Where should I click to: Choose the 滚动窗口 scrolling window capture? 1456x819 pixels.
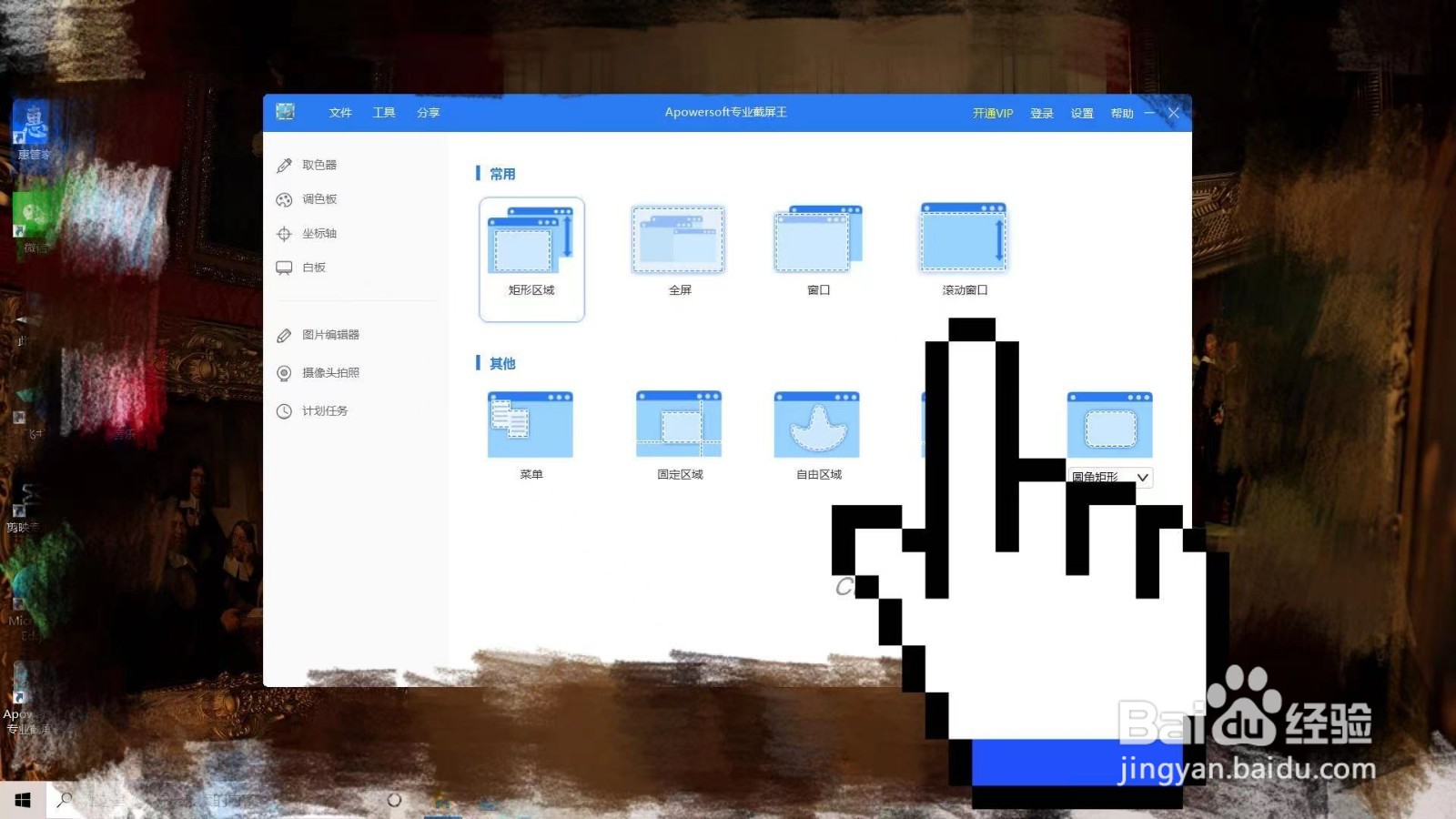[965, 250]
